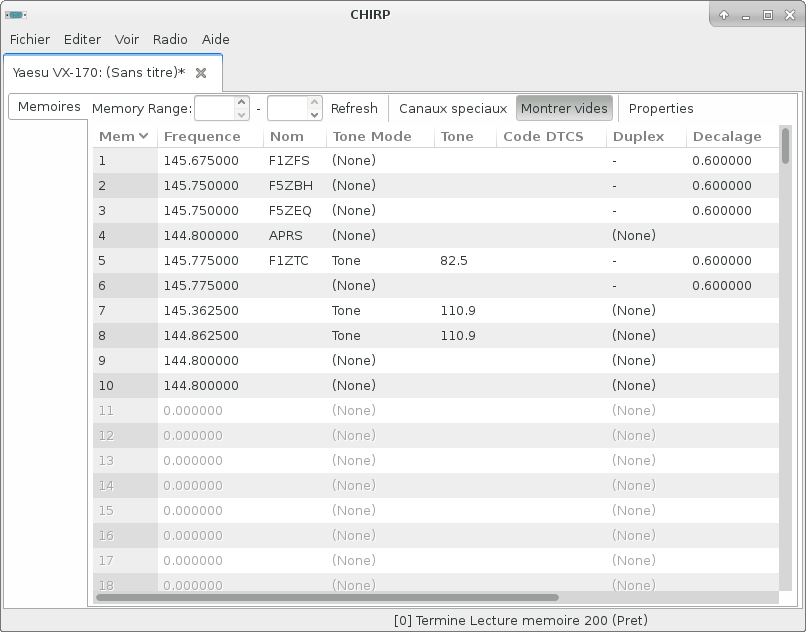Image resolution: width=806 pixels, height=632 pixels.
Task: Open the Fichier menu
Action: (x=30, y=40)
